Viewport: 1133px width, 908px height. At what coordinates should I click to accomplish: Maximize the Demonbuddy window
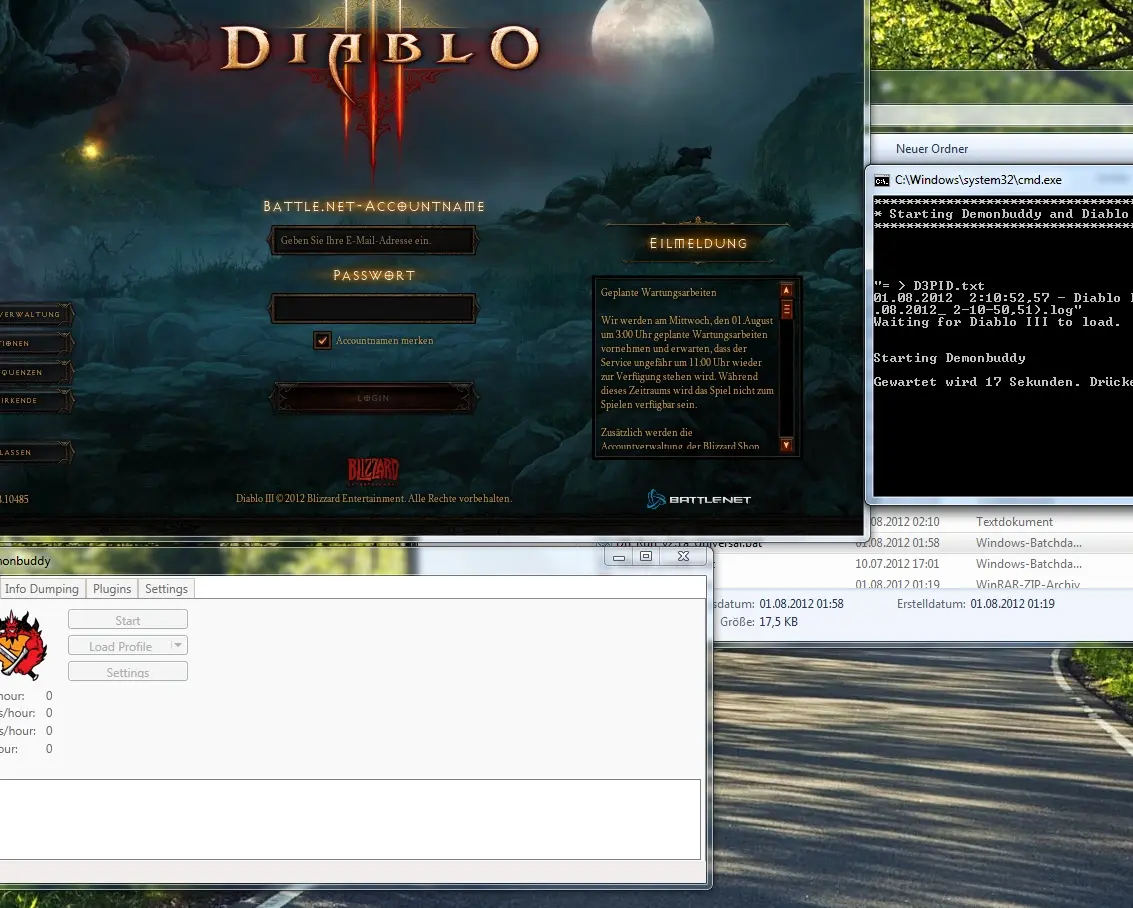pyautogui.click(x=646, y=556)
